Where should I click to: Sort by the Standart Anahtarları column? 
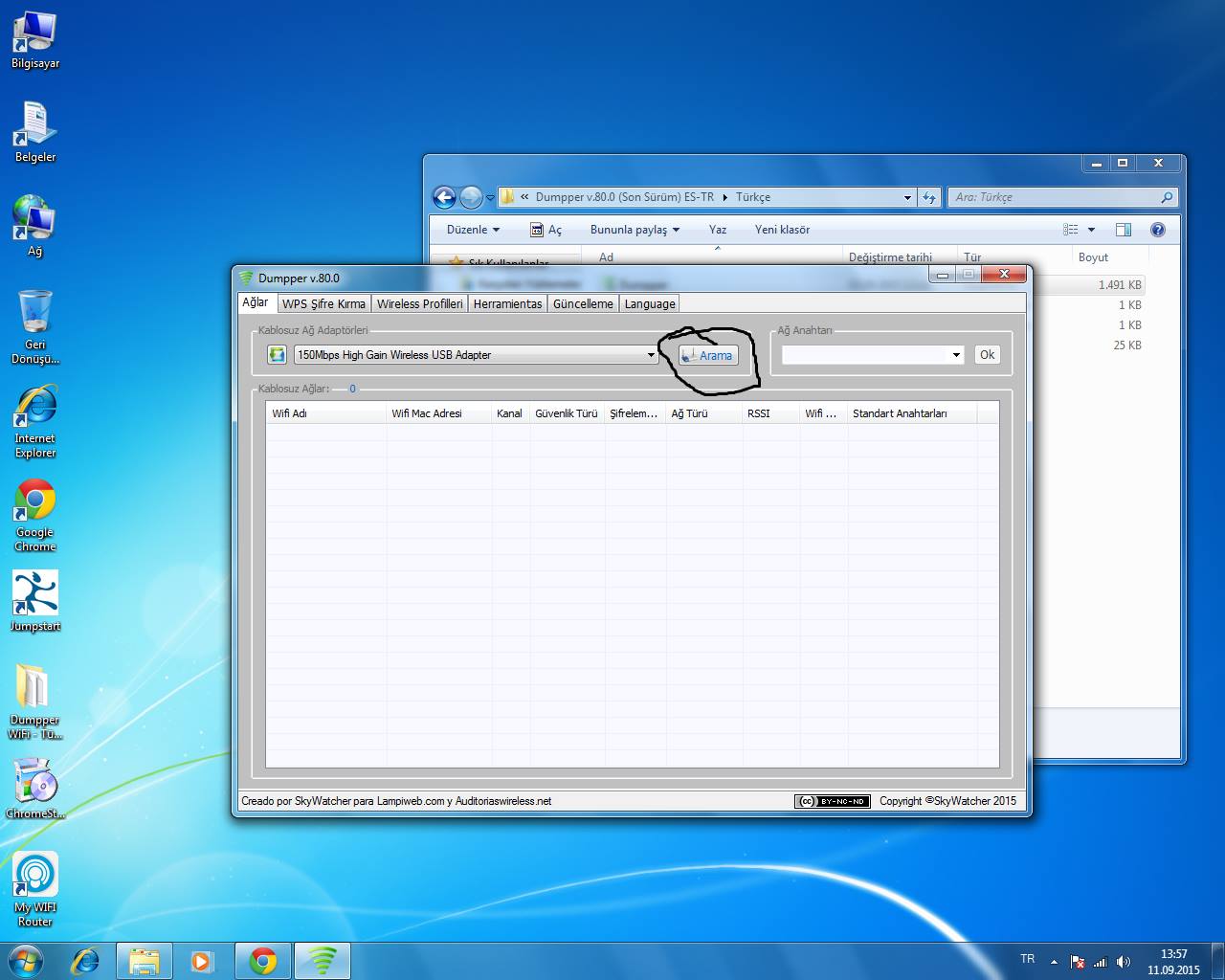tap(911, 413)
